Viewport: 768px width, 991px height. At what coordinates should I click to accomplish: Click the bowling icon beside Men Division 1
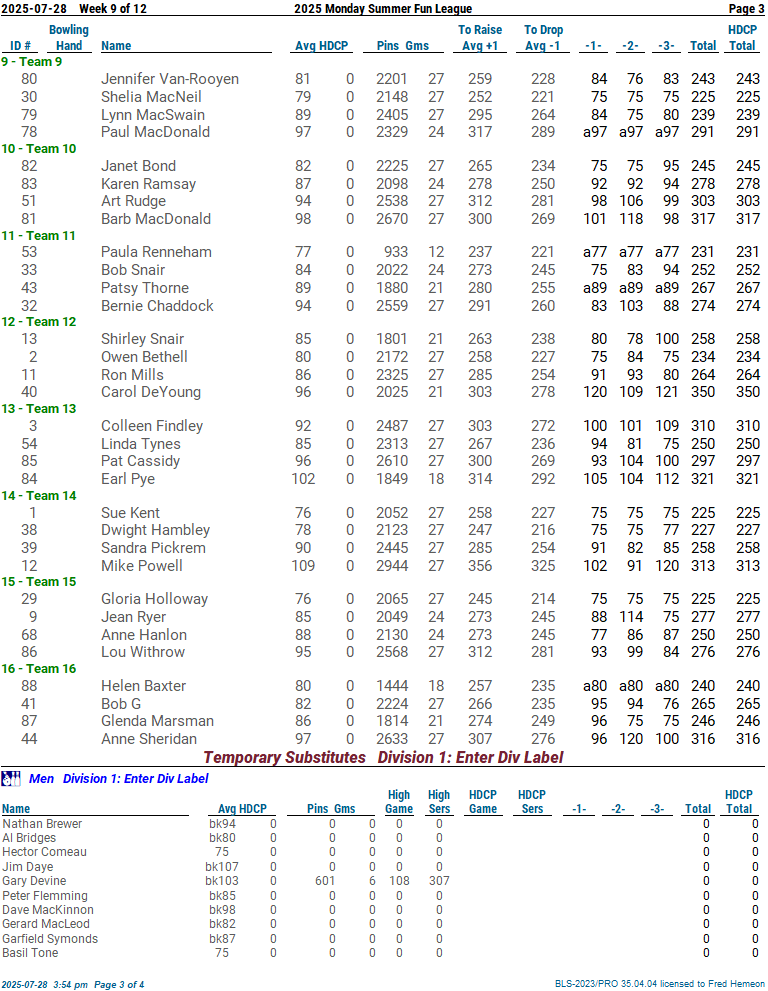[11, 778]
